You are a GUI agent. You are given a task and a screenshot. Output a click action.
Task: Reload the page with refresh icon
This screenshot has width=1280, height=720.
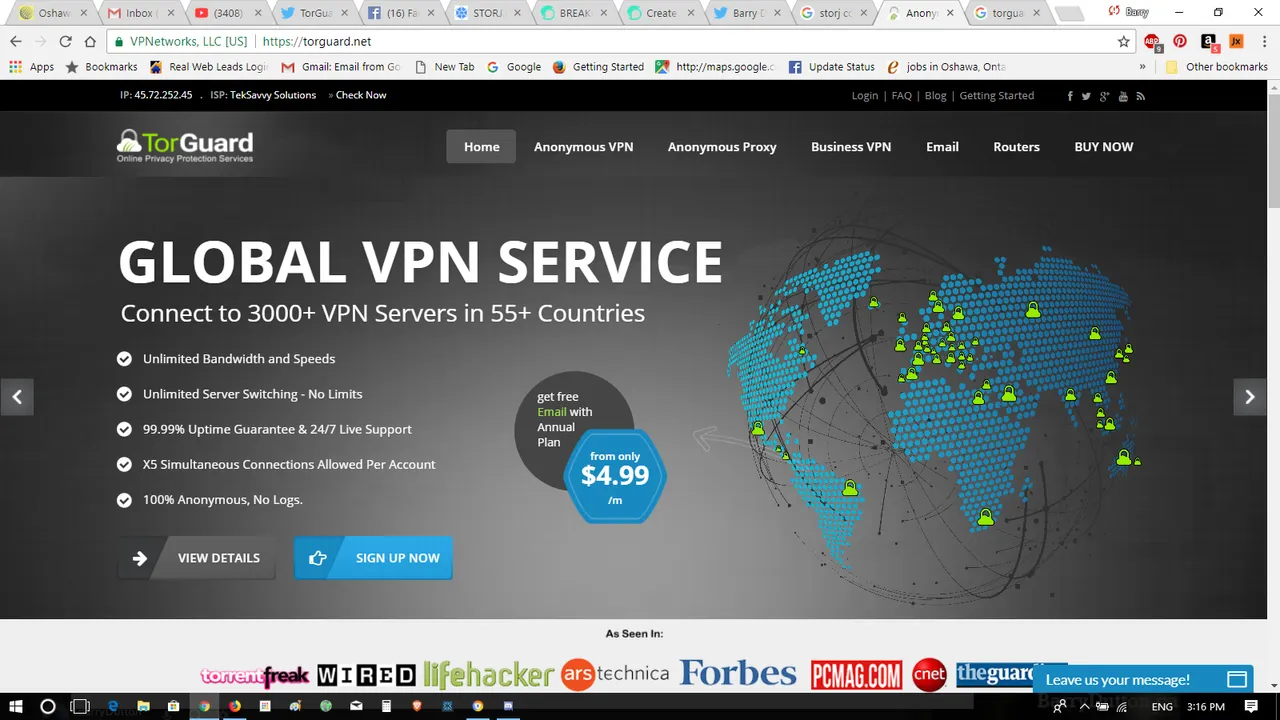pyautogui.click(x=65, y=42)
